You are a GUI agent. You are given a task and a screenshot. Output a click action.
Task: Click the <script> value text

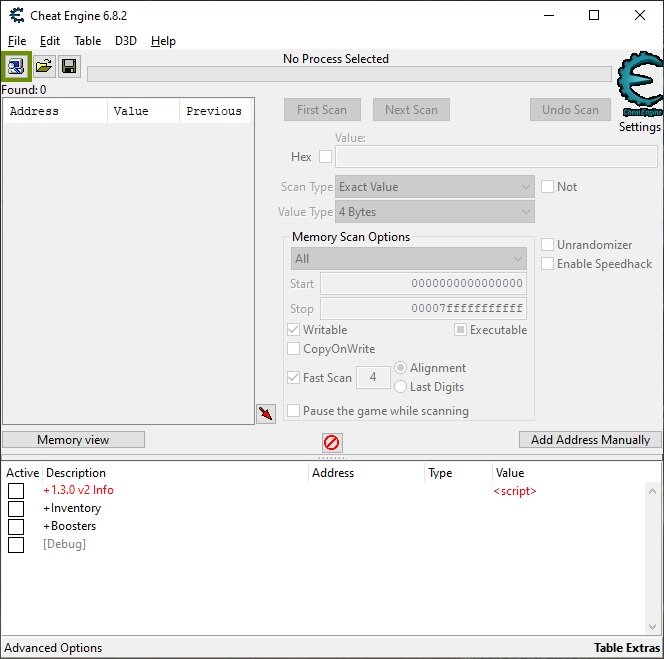(x=515, y=491)
